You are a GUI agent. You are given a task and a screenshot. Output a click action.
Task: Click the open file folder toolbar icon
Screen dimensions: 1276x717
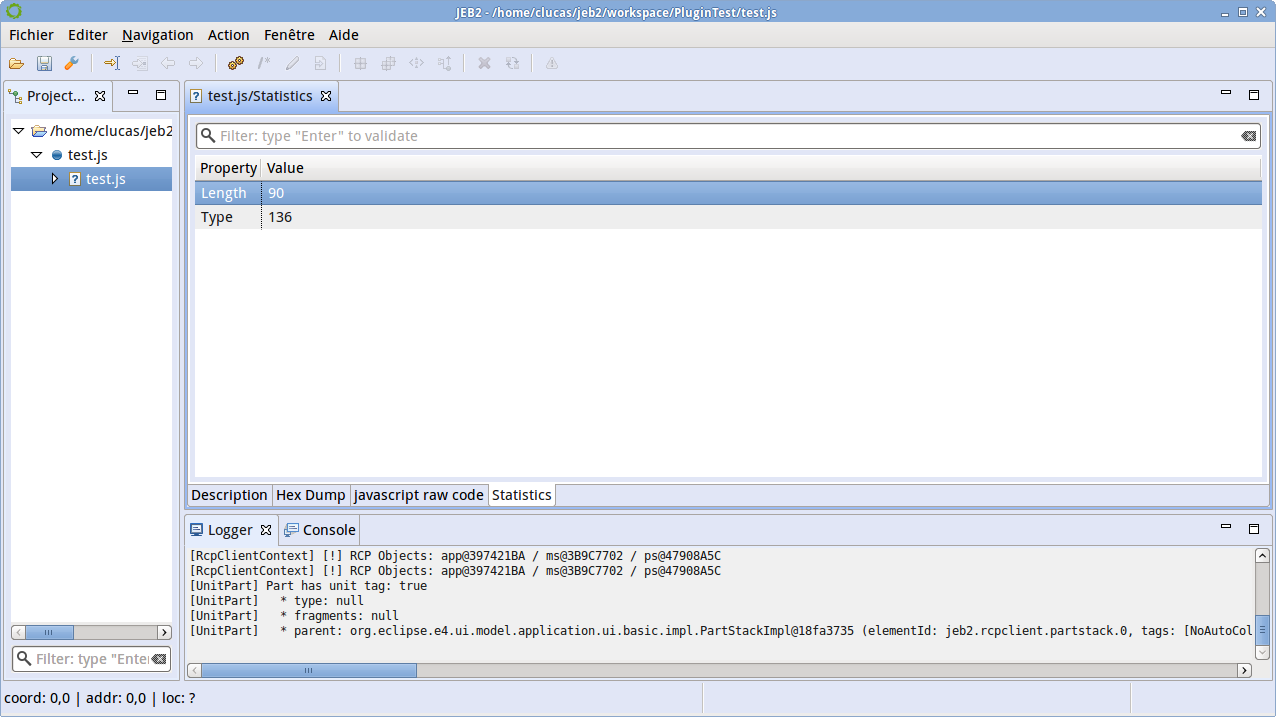(16, 63)
